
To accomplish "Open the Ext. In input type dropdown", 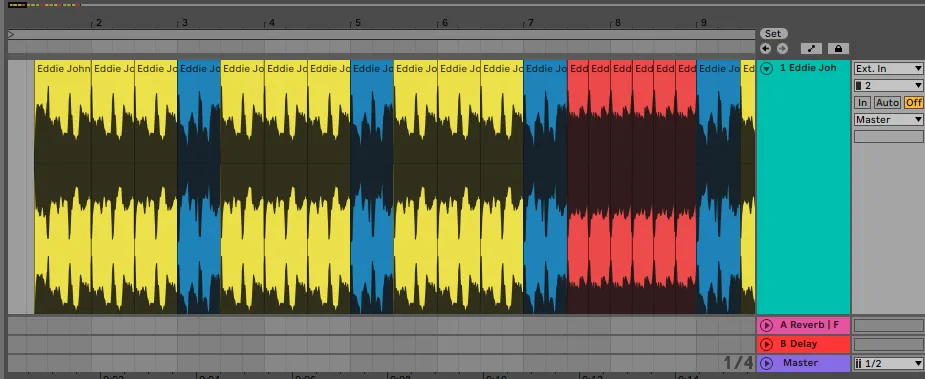I will [x=888, y=68].
